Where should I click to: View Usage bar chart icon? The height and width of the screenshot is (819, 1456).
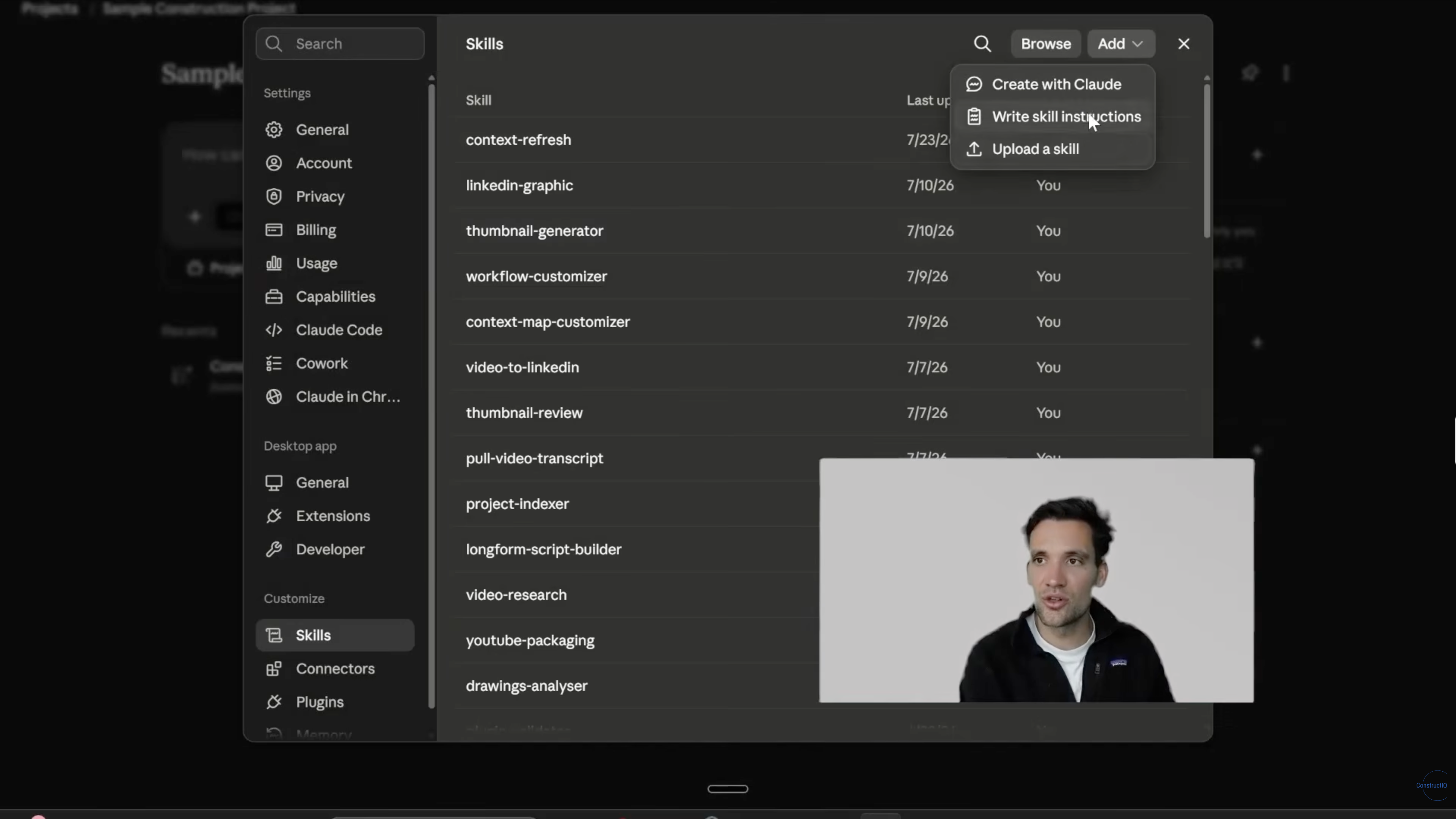pos(274,263)
